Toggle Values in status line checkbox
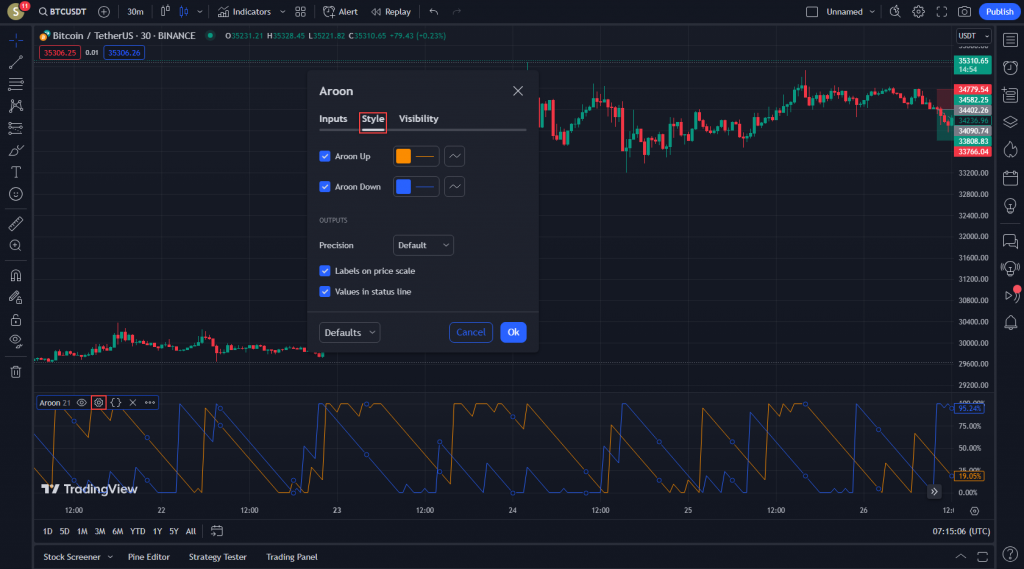The height and width of the screenshot is (569, 1024). 325,292
